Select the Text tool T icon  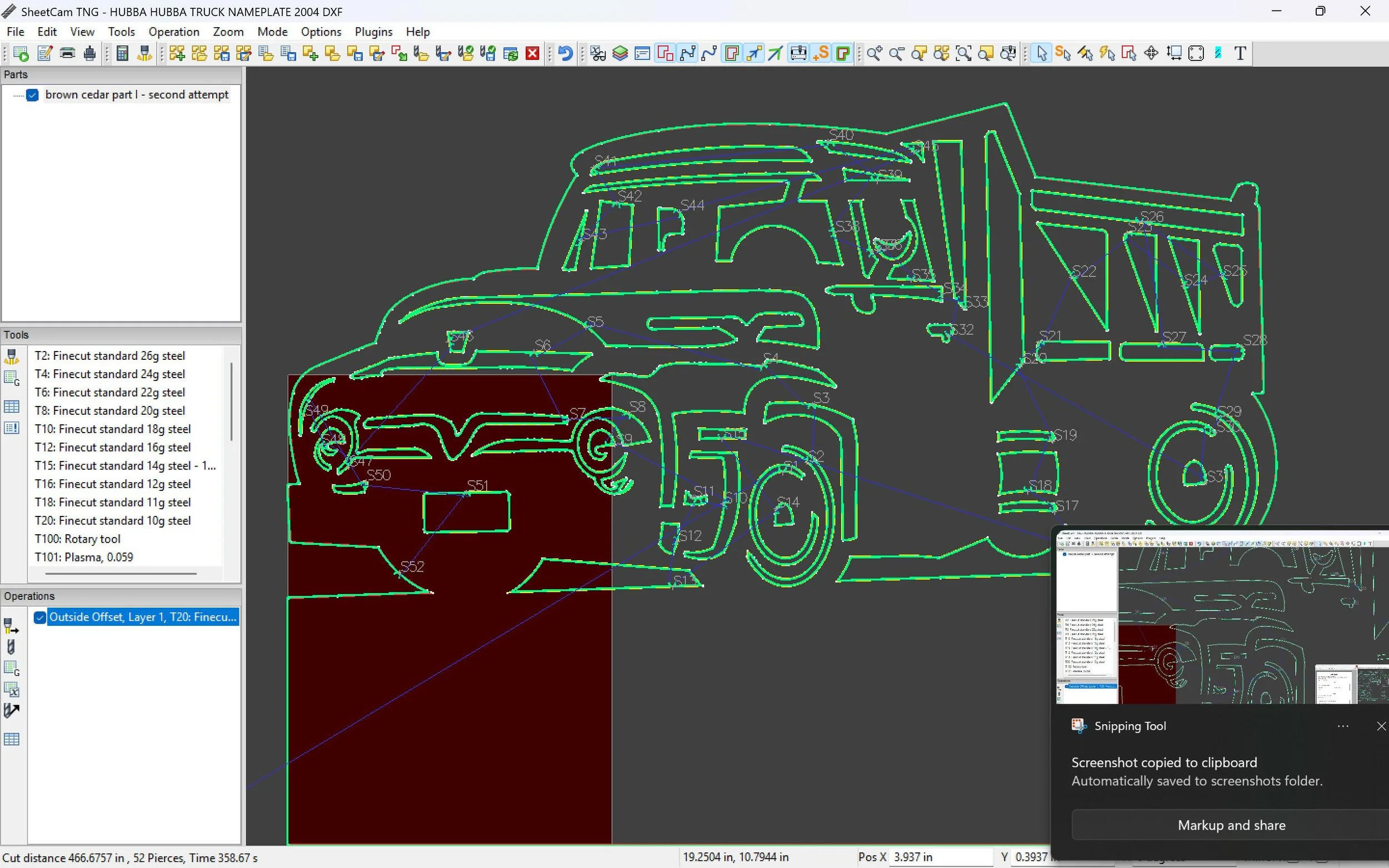(1240, 53)
